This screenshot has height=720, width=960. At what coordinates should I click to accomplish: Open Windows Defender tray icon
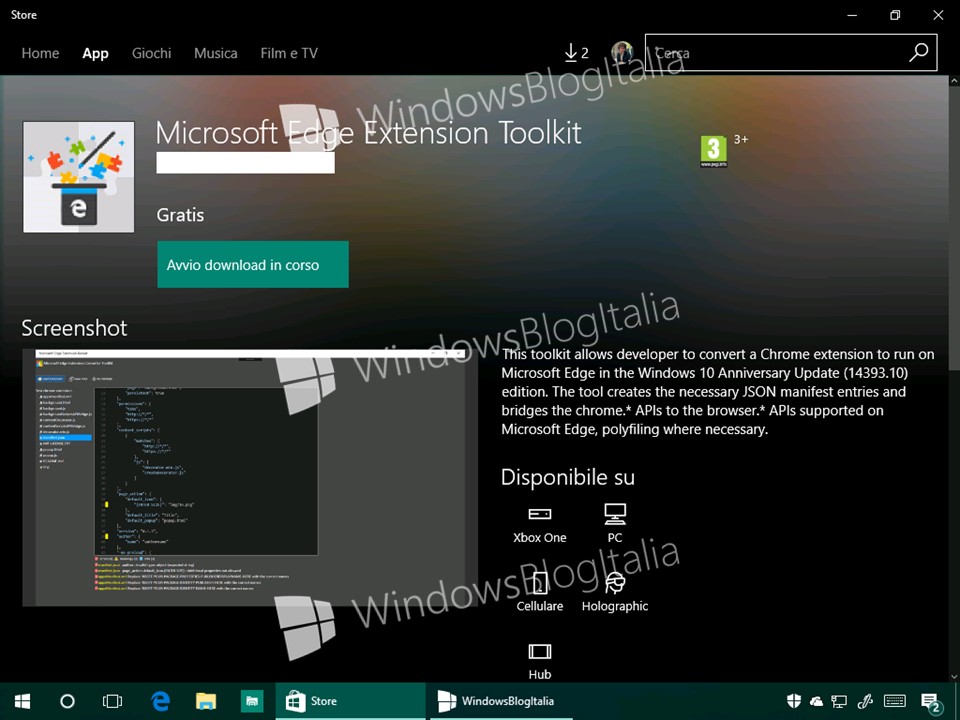coord(794,701)
